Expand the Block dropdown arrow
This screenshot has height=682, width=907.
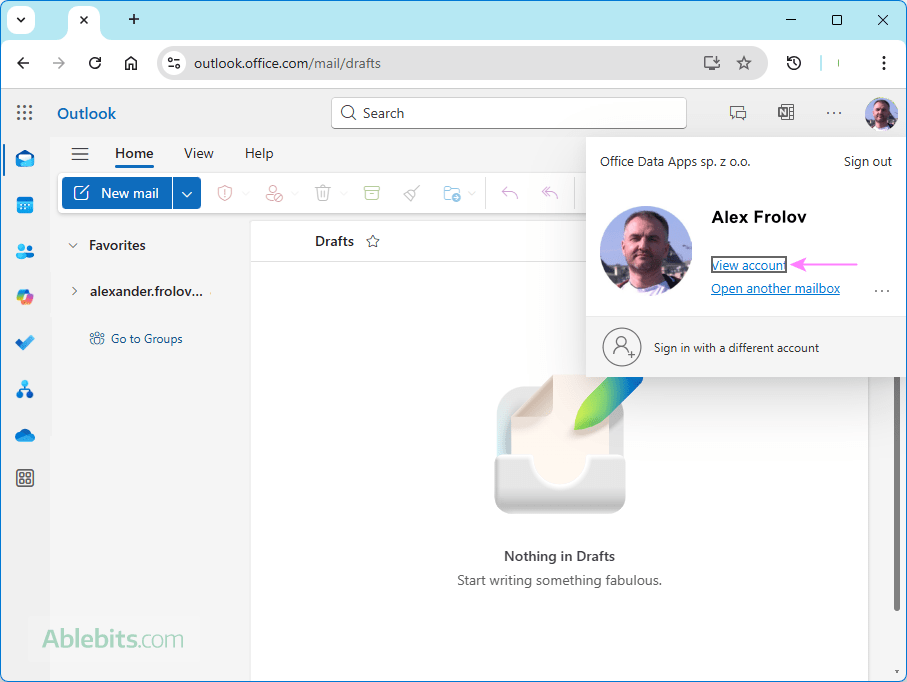295,193
